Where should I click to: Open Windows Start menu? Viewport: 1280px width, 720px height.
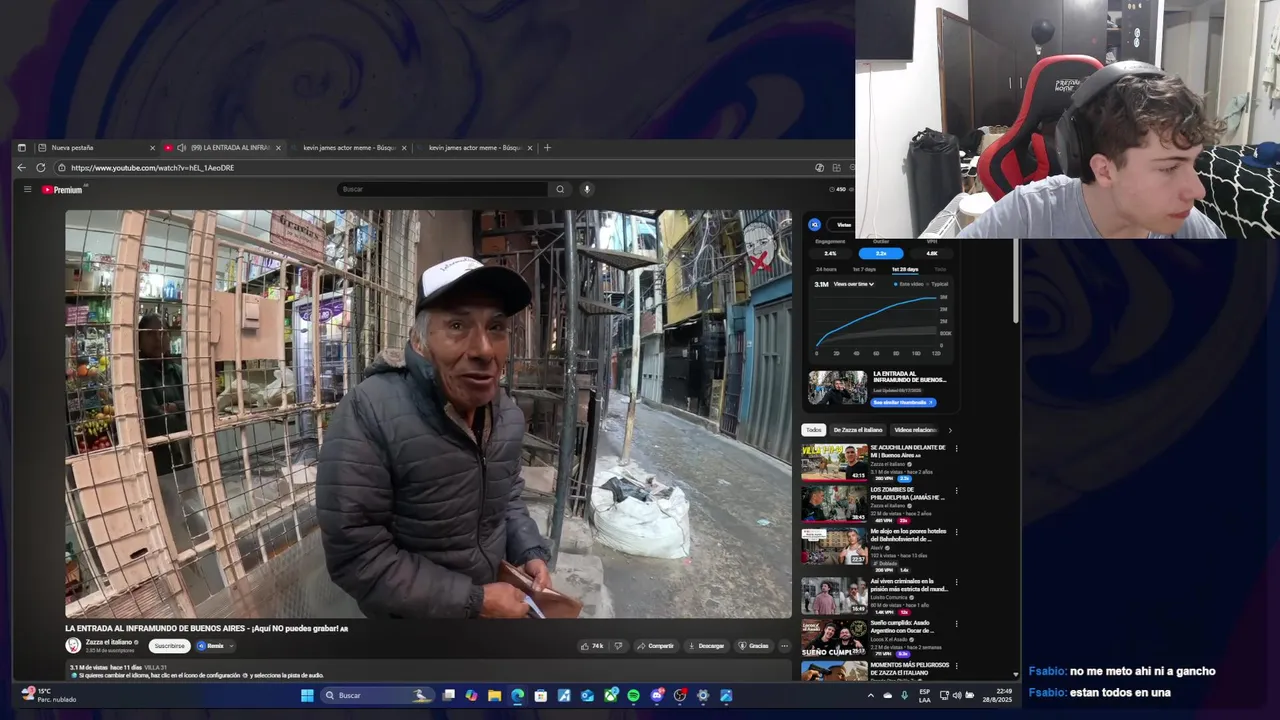pos(307,695)
